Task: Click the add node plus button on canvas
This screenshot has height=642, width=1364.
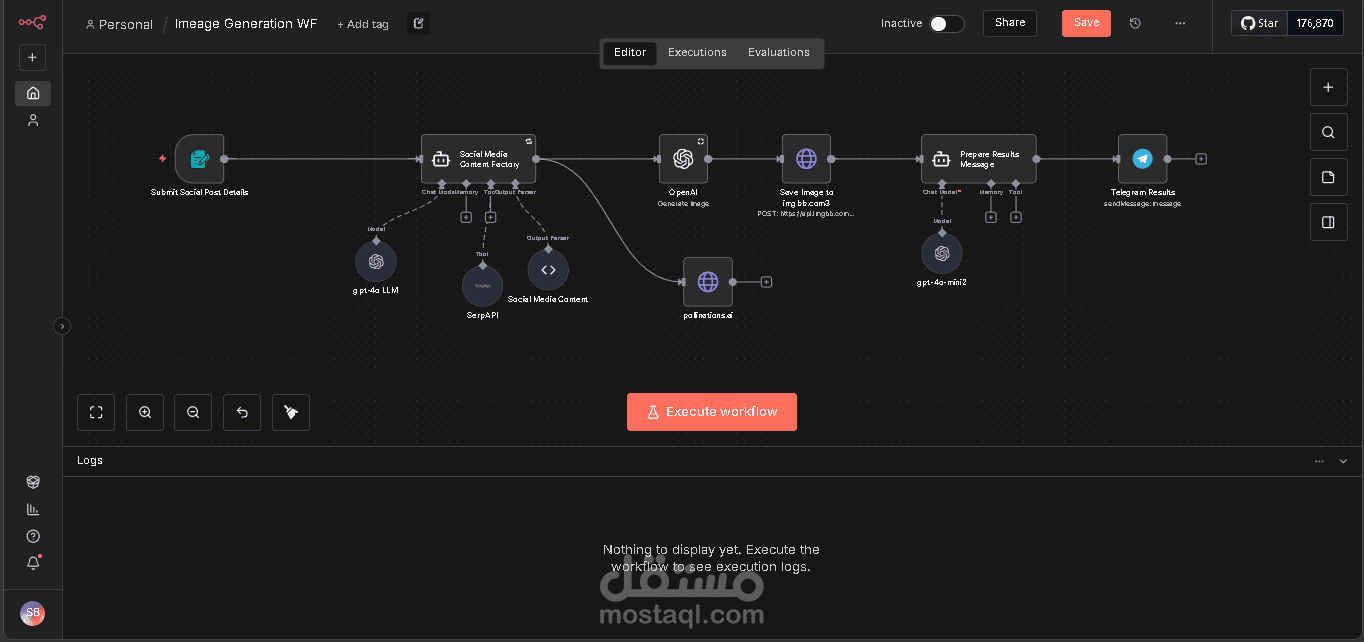Action: pyautogui.click(x=1328, y=87)
